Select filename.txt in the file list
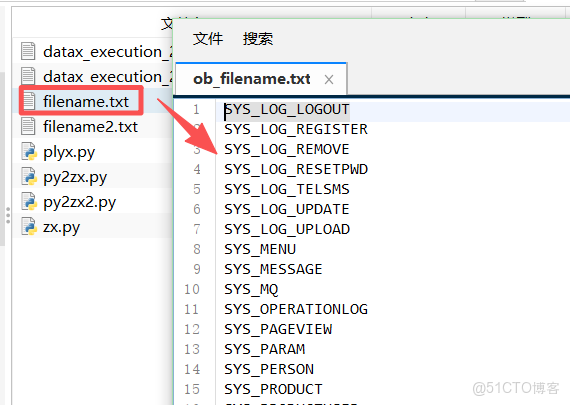570x405 pixels. coord(86,101)
